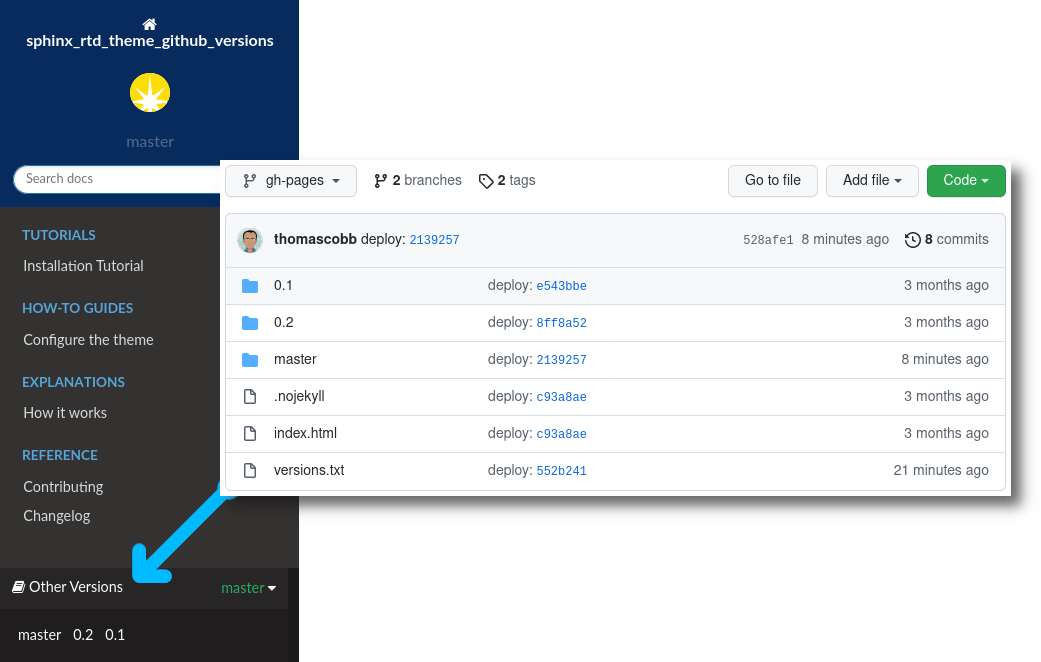Open the green Code dropdown
This screenshot has width=1041, height=662.
coord(966,181)
